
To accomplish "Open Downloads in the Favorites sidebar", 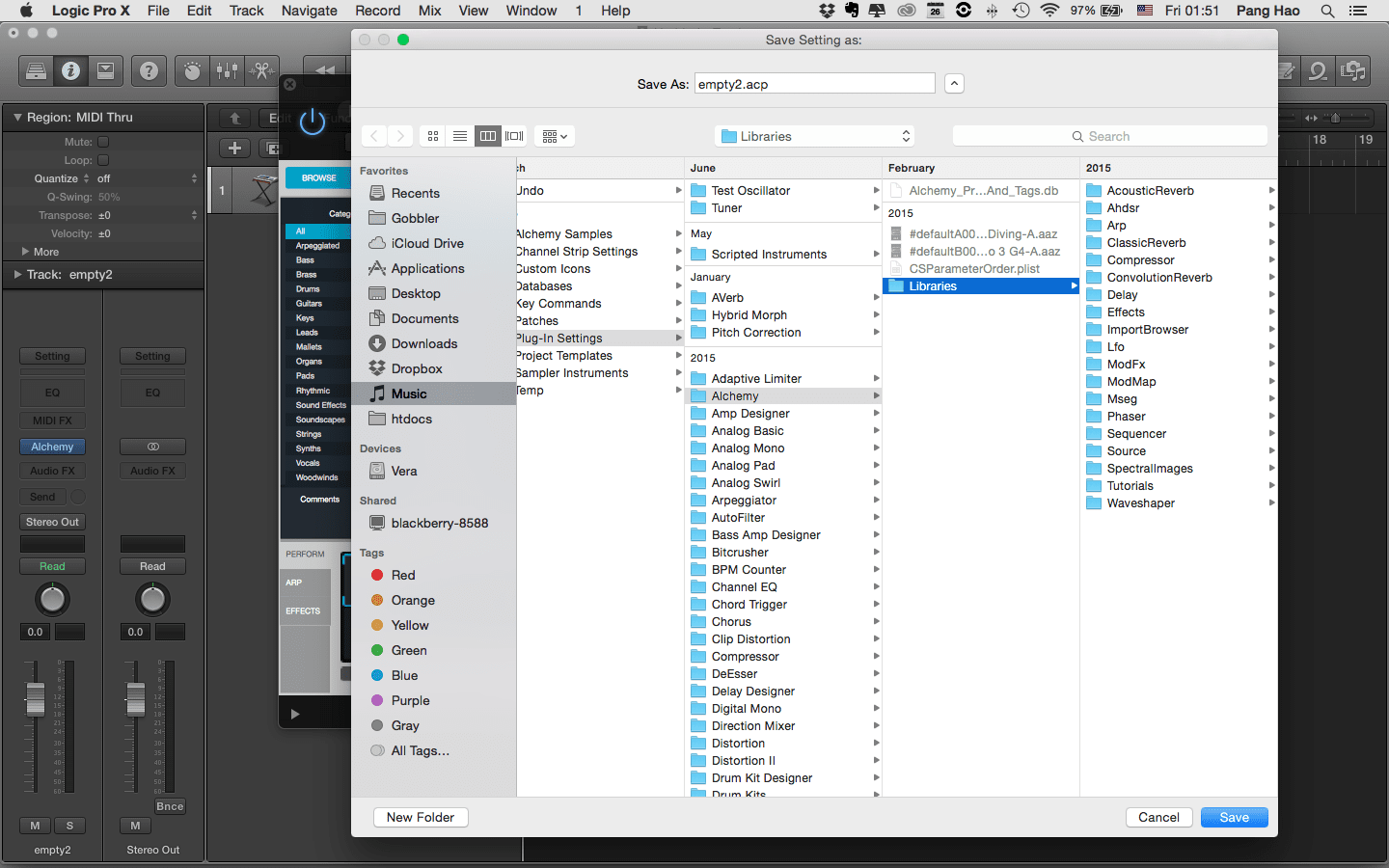I will [x=424, y=343].
